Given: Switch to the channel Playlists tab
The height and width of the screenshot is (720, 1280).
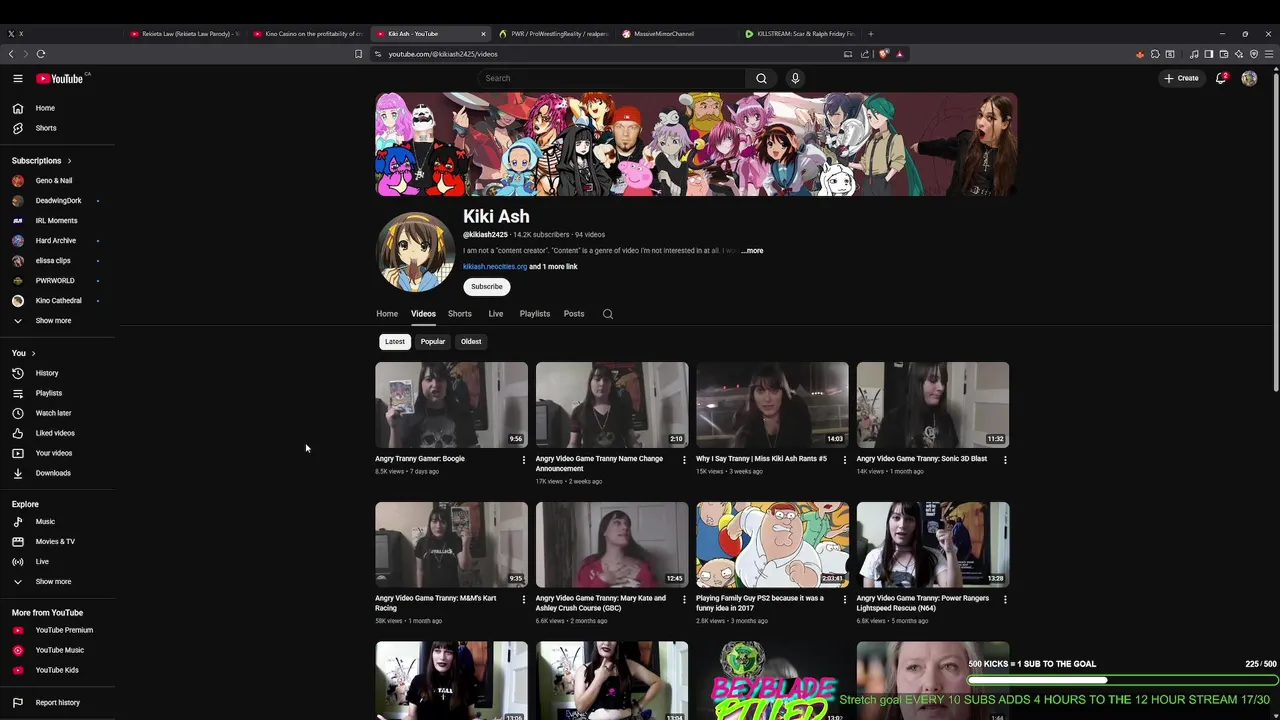Looking at the screenshot, I should (x=535, y=314).
